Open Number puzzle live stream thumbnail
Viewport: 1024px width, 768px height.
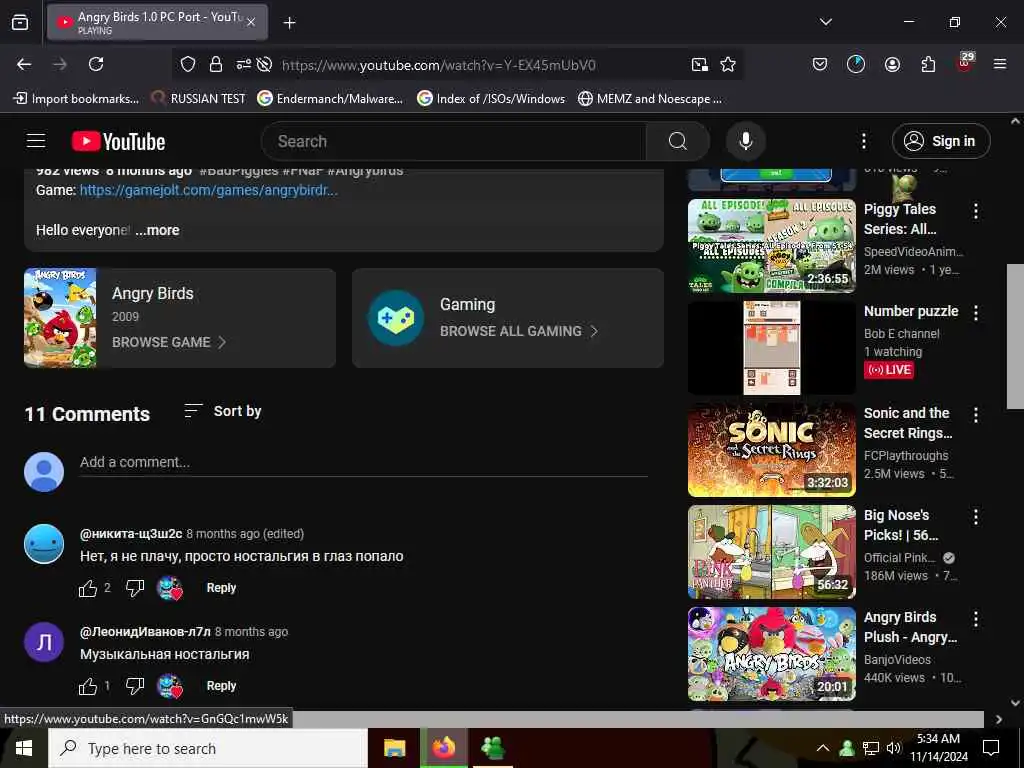(x=771, y=347)
